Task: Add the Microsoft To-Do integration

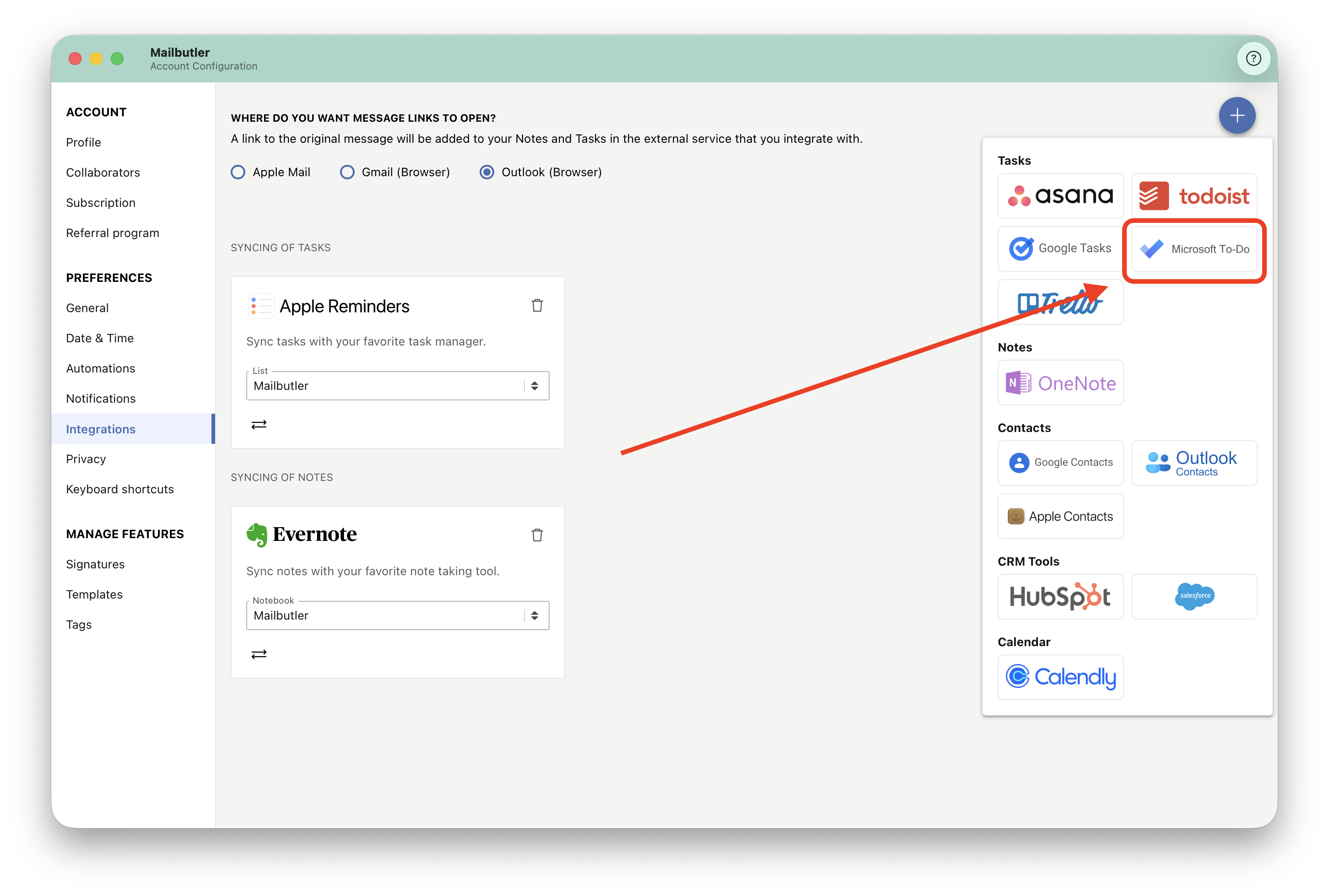Action: point(1194,248)
